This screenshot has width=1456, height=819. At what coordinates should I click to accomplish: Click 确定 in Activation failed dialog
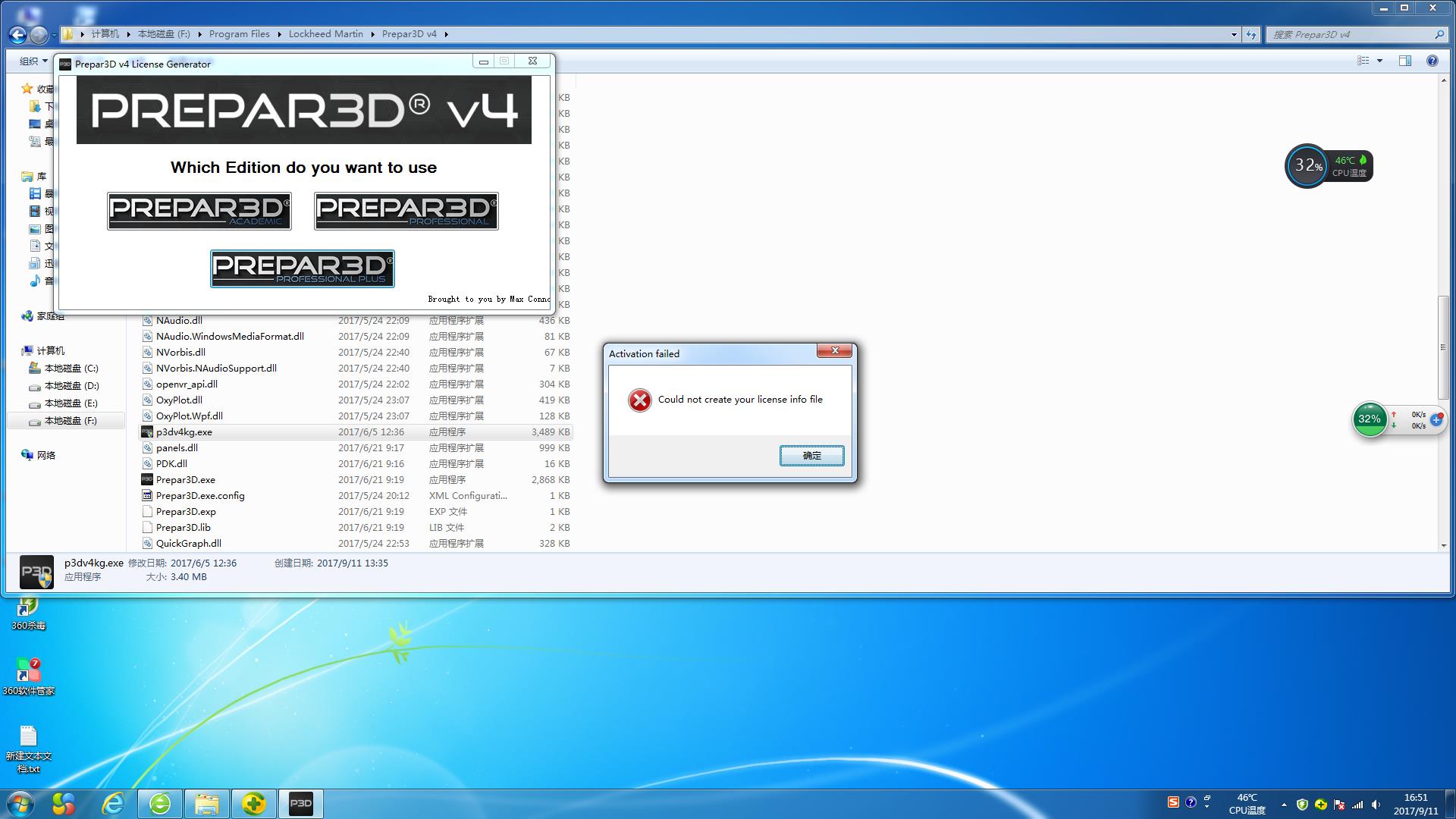811,455
